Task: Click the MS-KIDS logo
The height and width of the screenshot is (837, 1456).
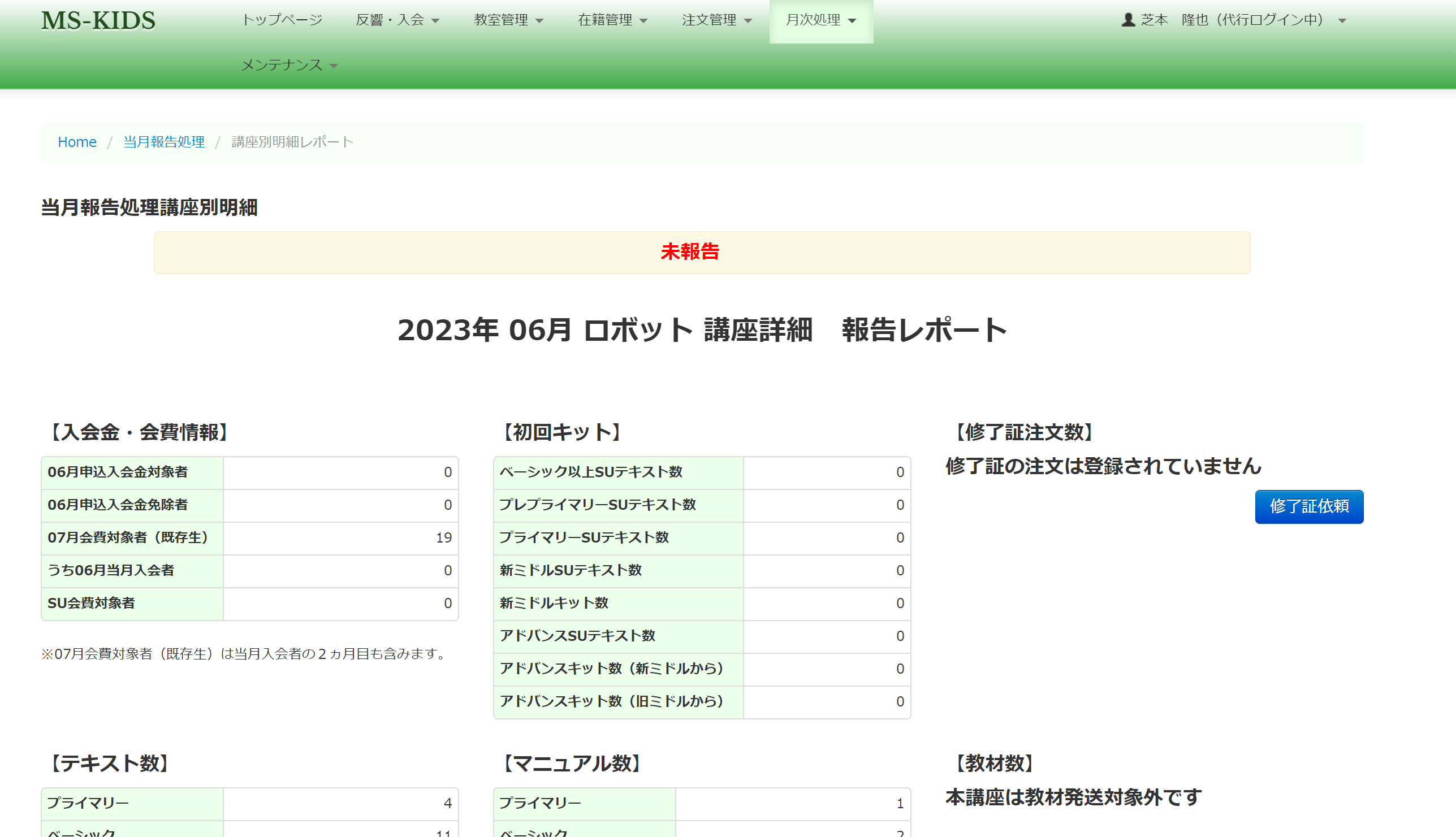Action: coord(98,21)
